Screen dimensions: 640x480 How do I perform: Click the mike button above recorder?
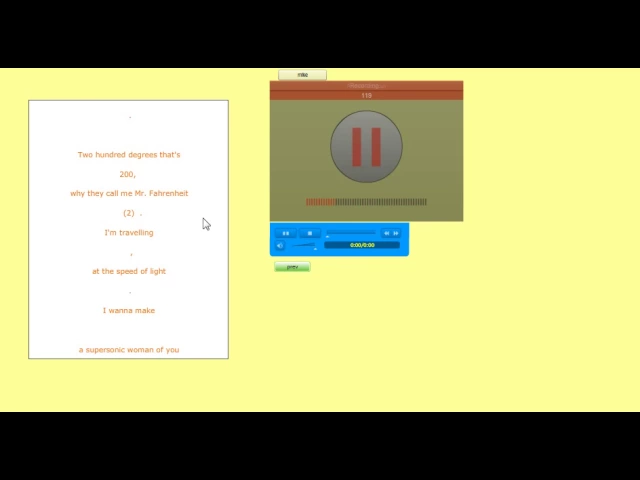click(302, 75)
